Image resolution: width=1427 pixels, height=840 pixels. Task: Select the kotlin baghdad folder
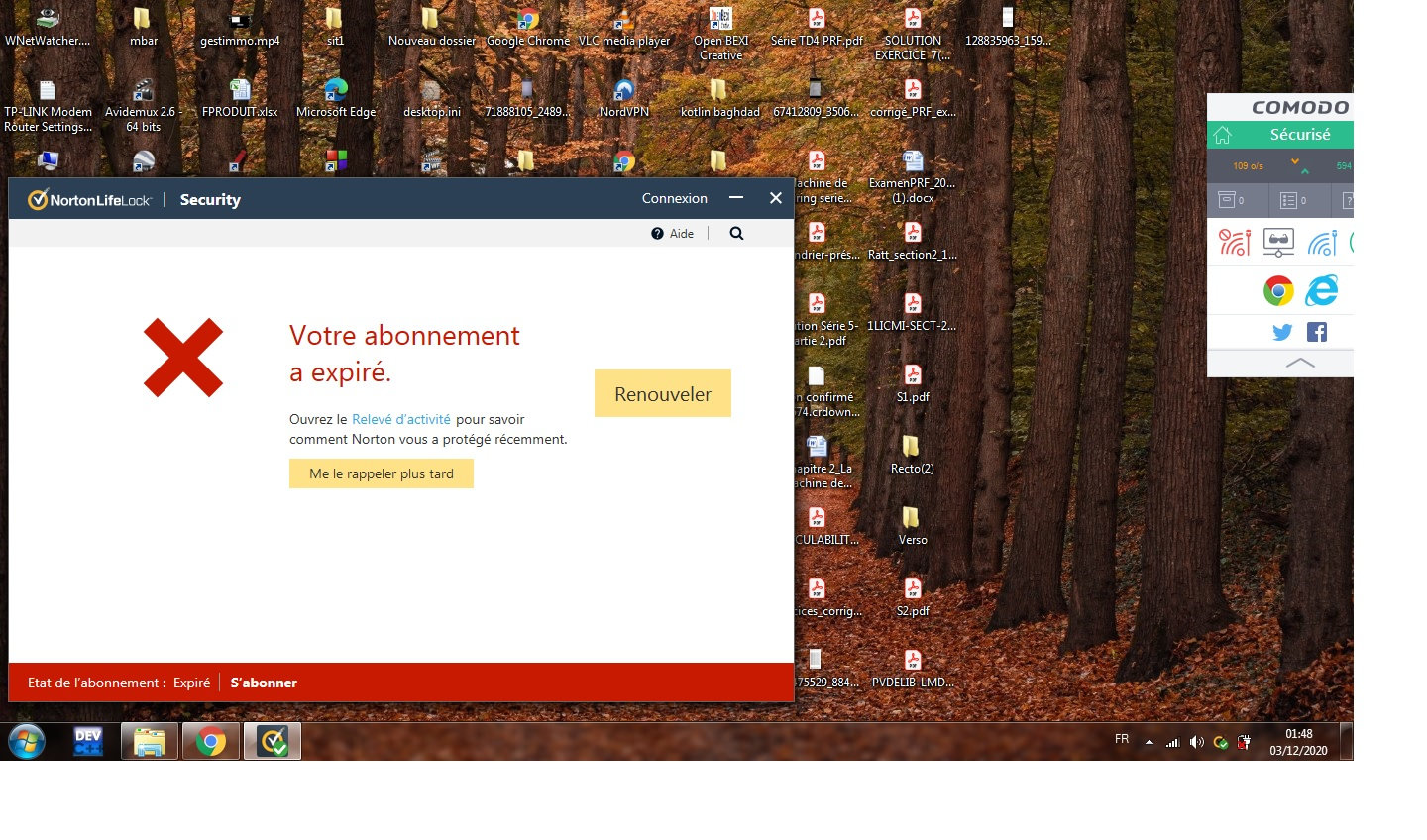point(720,98)
